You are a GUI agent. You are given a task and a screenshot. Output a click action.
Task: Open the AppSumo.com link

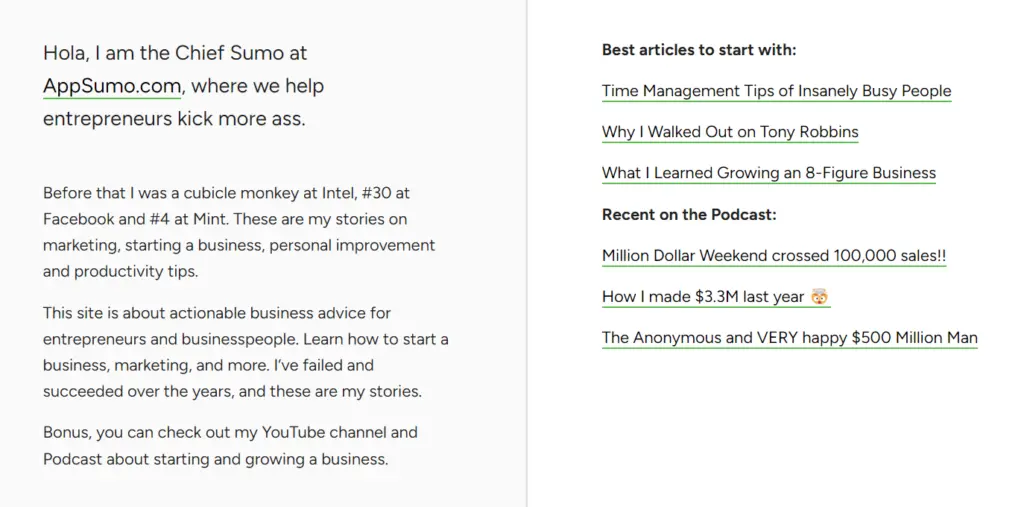coord(111,86)
